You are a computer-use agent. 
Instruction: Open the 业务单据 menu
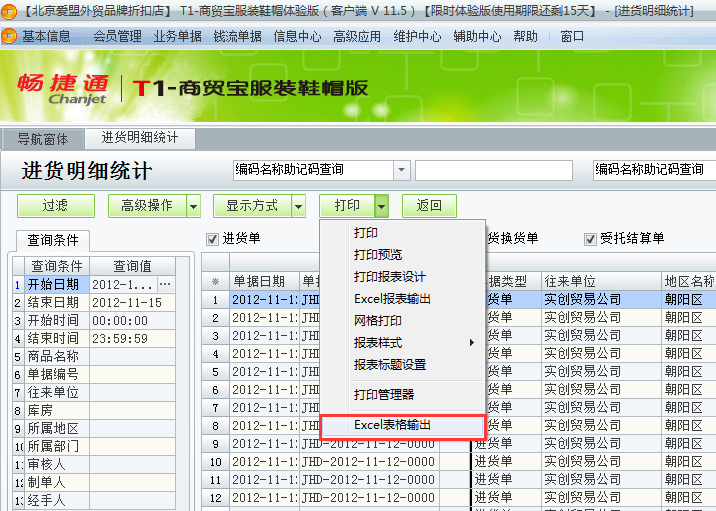(177, 36)
